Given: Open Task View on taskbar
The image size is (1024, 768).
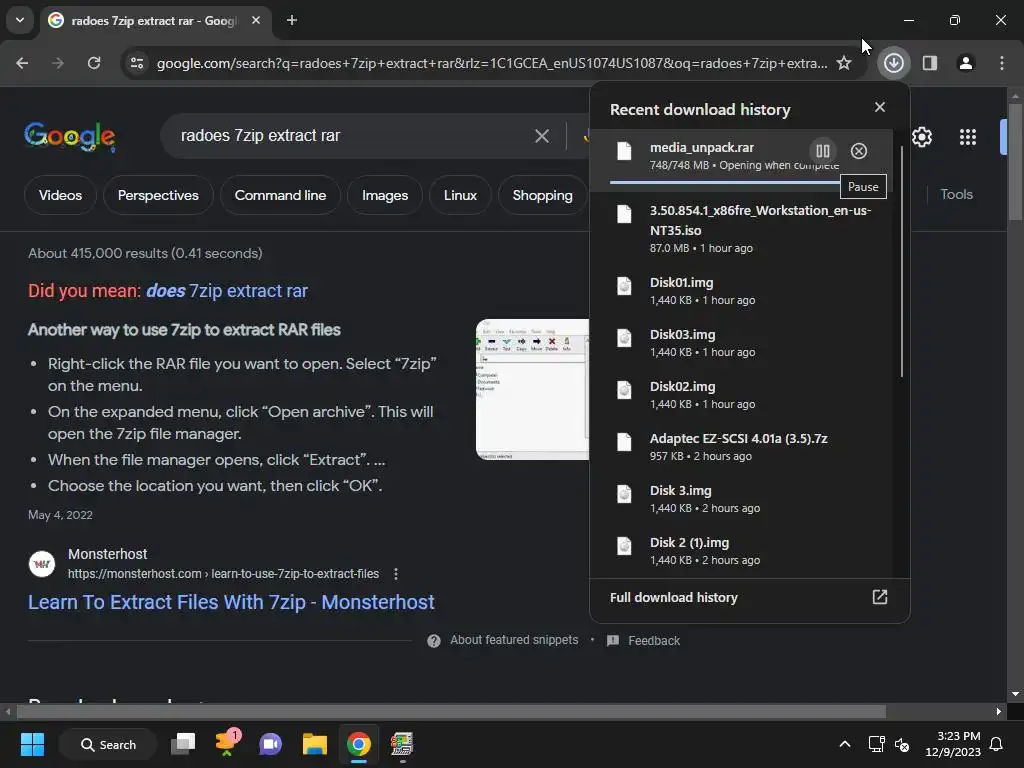Looking at the screenshot, I should pos(183,744).
